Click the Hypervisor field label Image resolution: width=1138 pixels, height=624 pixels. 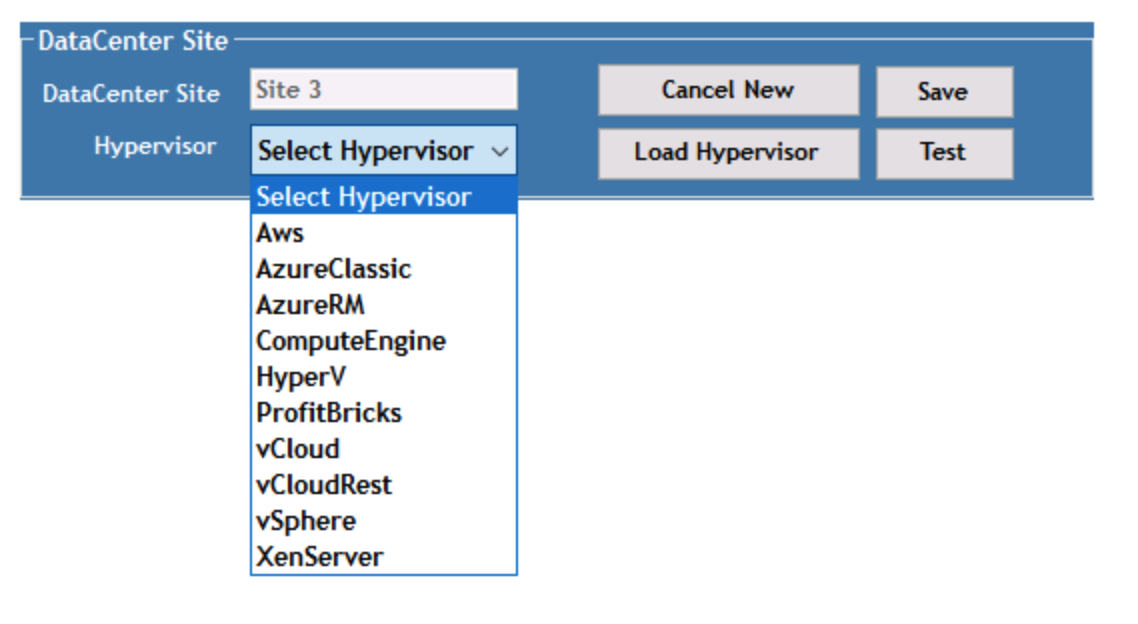[x=155, y=146]
